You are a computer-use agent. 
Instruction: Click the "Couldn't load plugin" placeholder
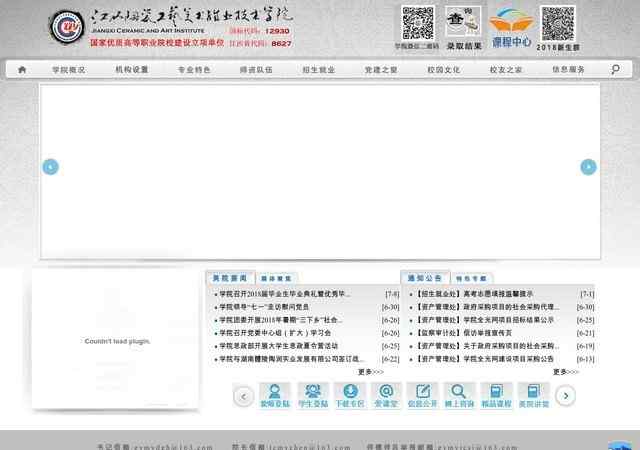pyautogui.click(x=117, y=341)
